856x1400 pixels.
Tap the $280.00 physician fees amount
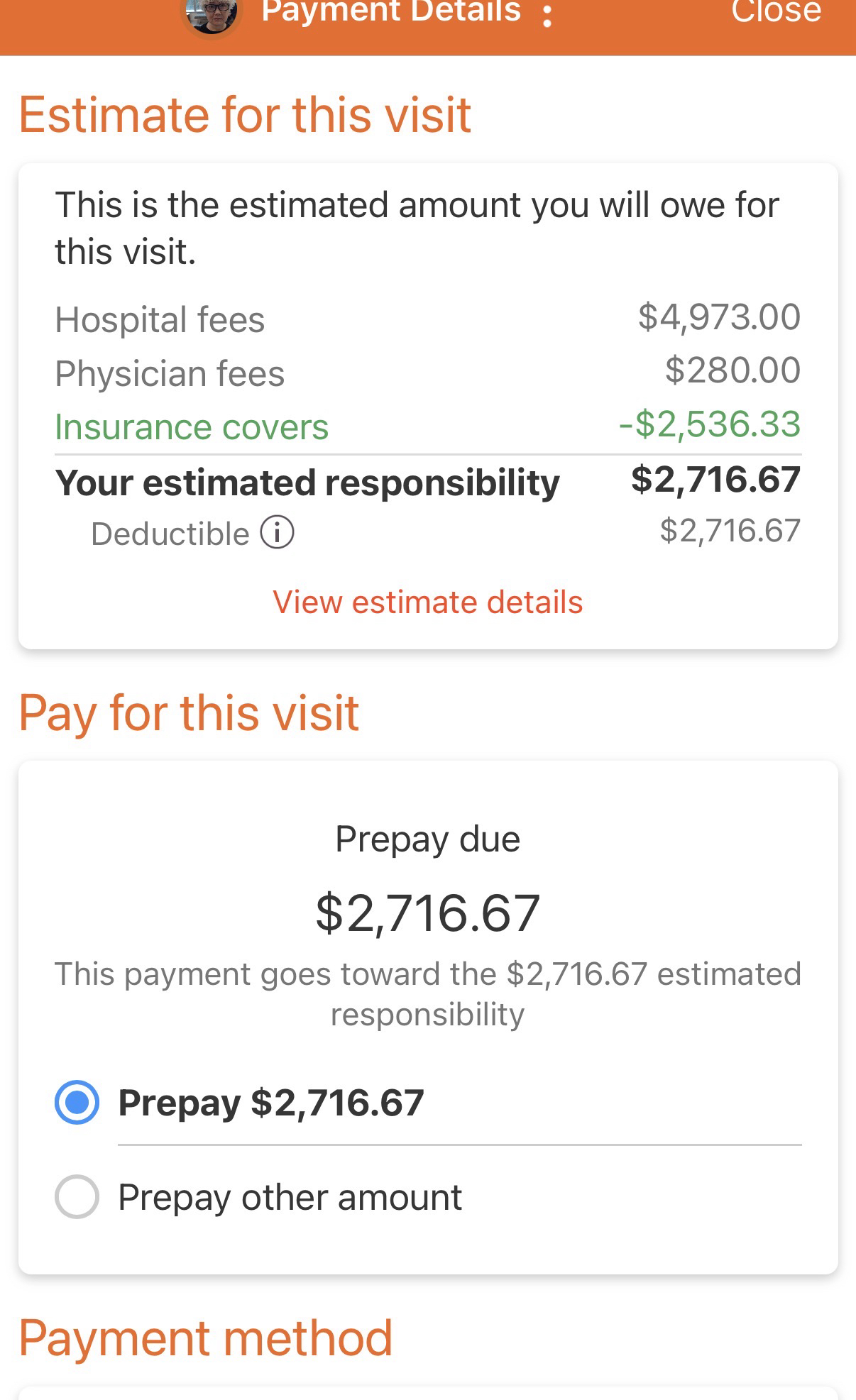732,370
